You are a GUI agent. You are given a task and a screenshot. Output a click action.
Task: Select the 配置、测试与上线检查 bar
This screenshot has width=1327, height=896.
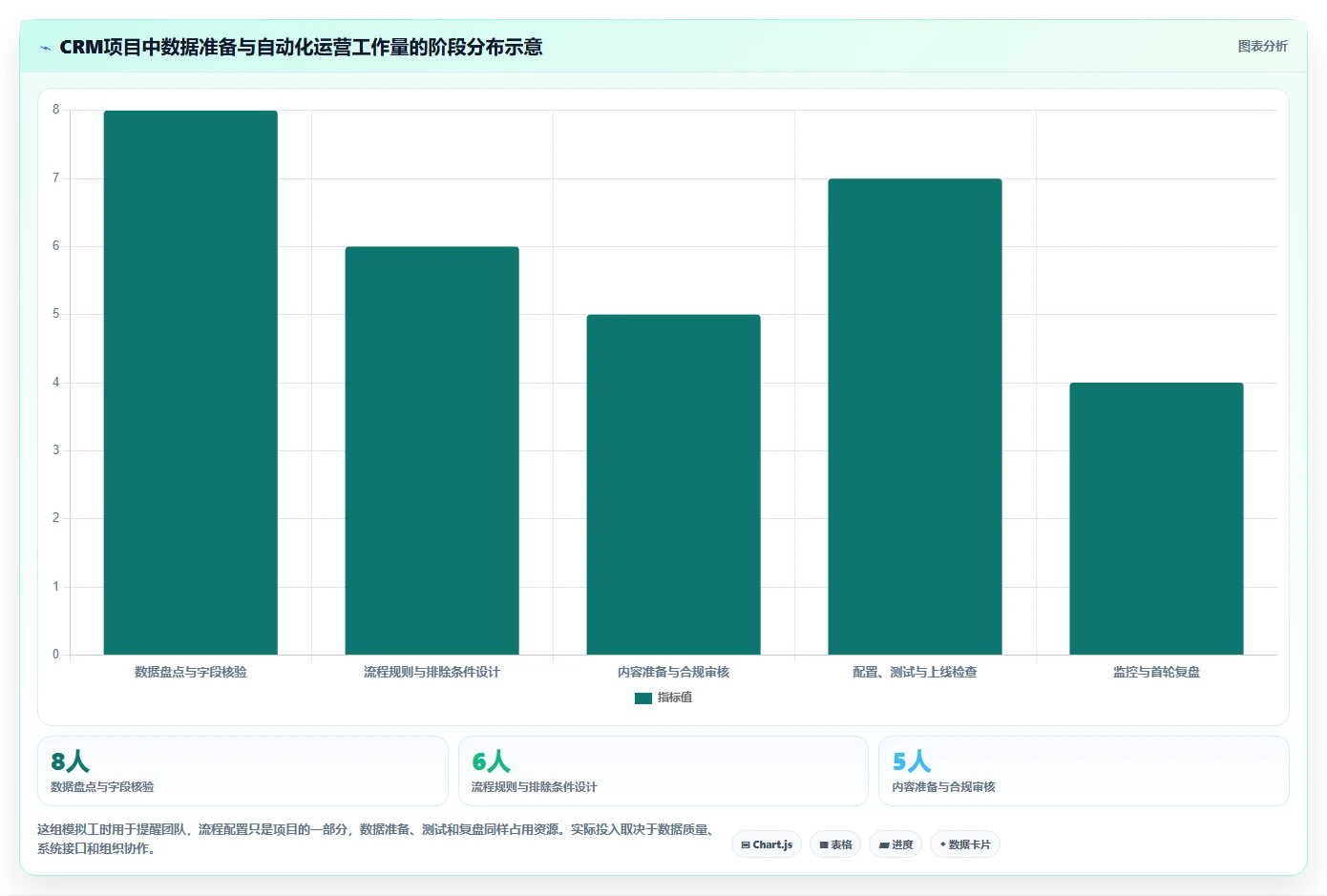(916, 416)
